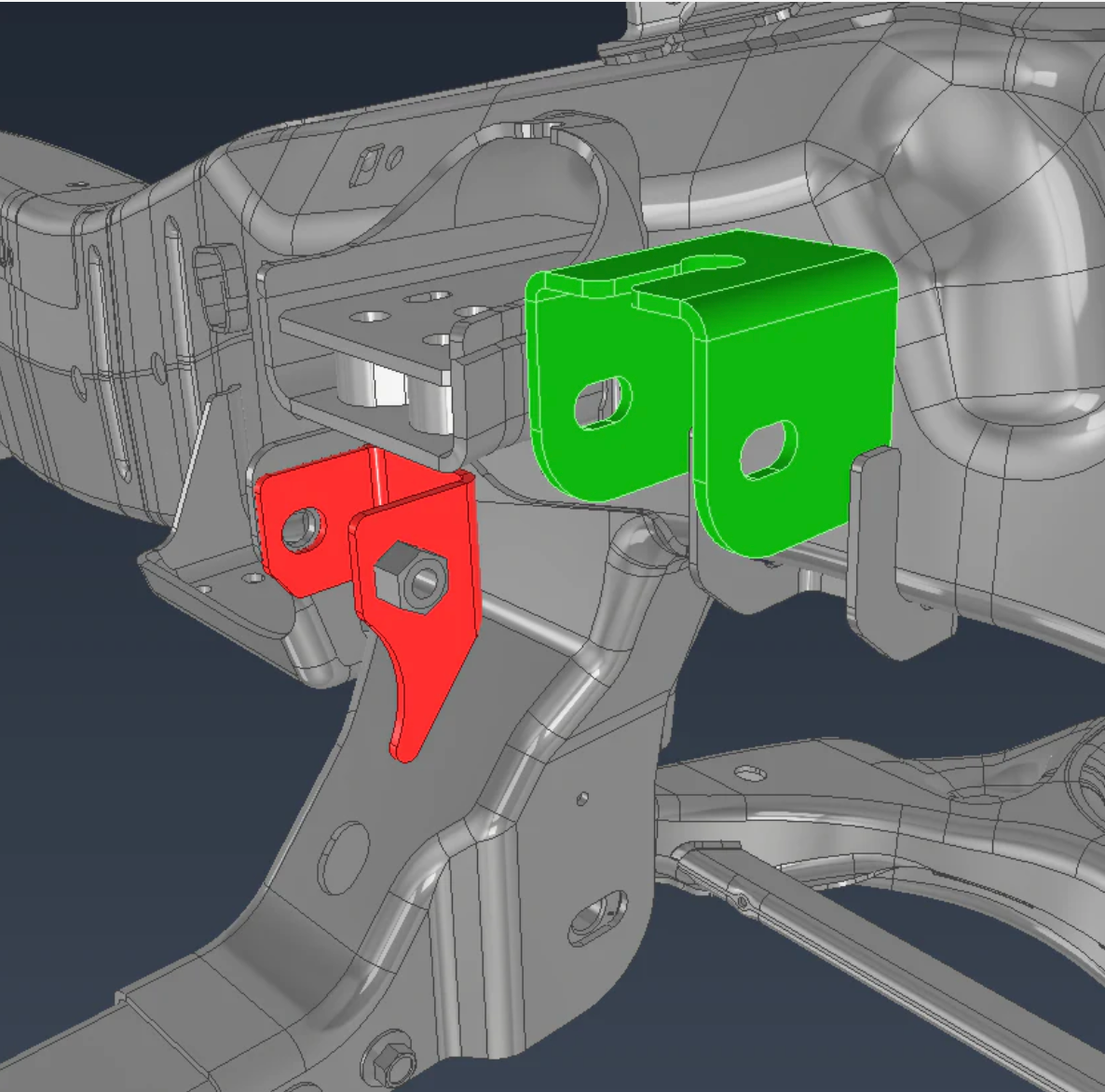Viewport: 1105px width, 1092px height.
Task: Click the hex nut on the red bracket
Action: (x=409, y=579)
